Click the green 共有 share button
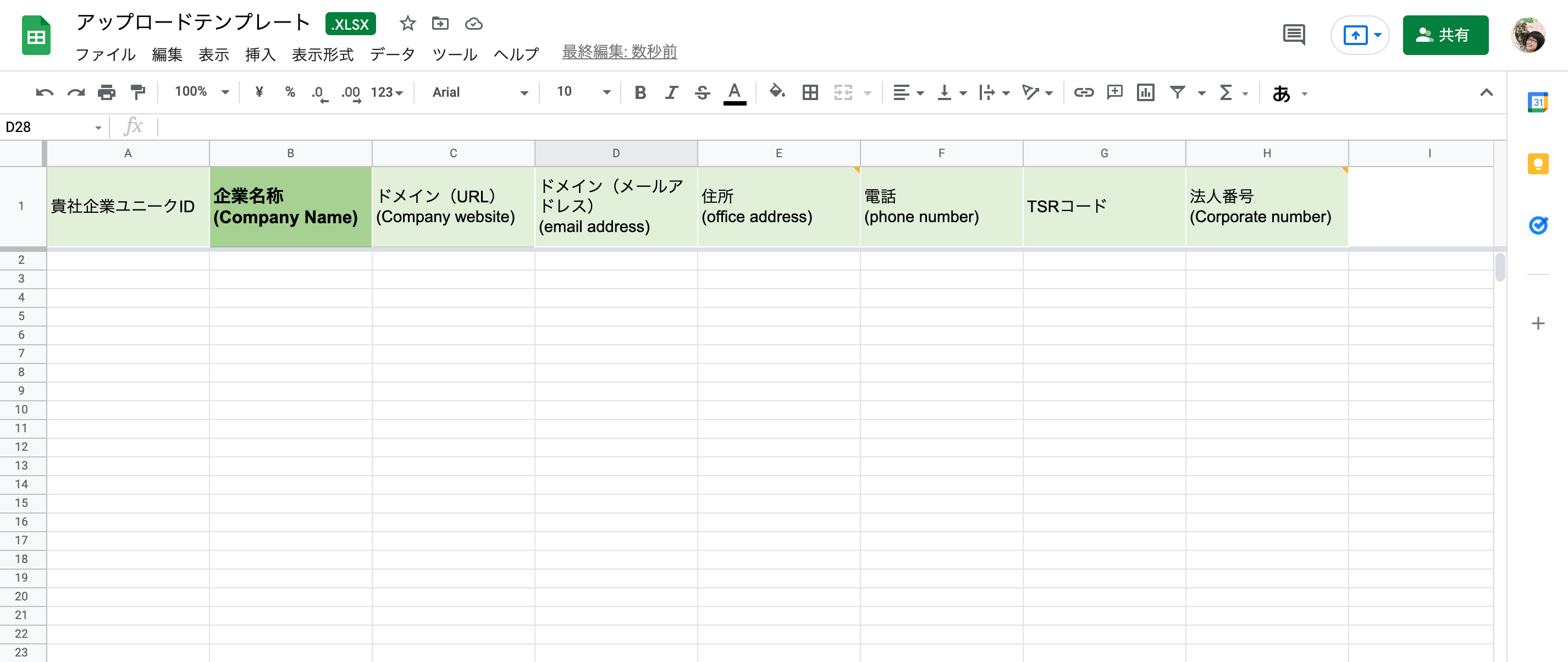Screen dimensions: 1568x662 point(1445,35)
